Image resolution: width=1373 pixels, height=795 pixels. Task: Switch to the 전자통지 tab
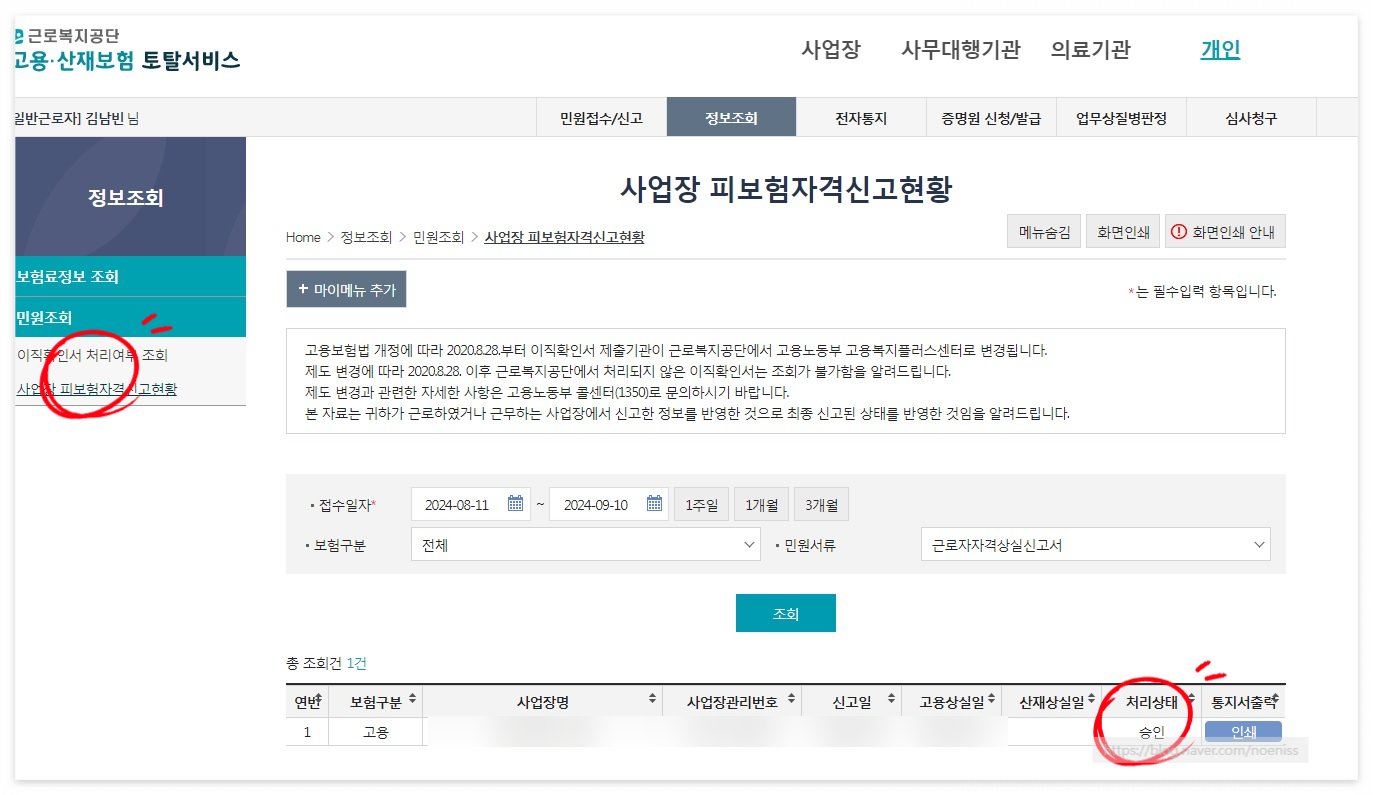[859, 116]
